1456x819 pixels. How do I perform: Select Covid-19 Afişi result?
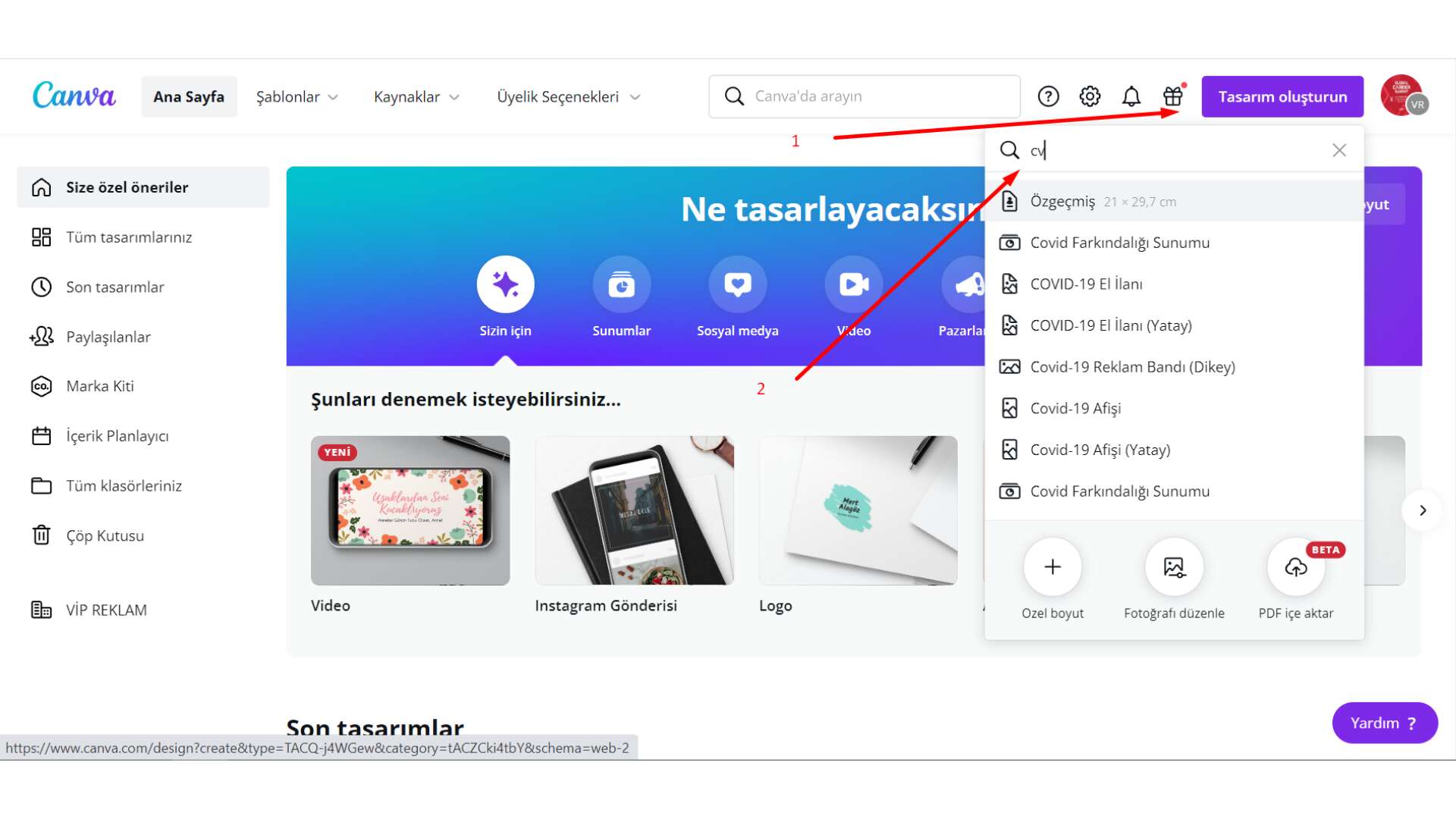click(1174, 408)
